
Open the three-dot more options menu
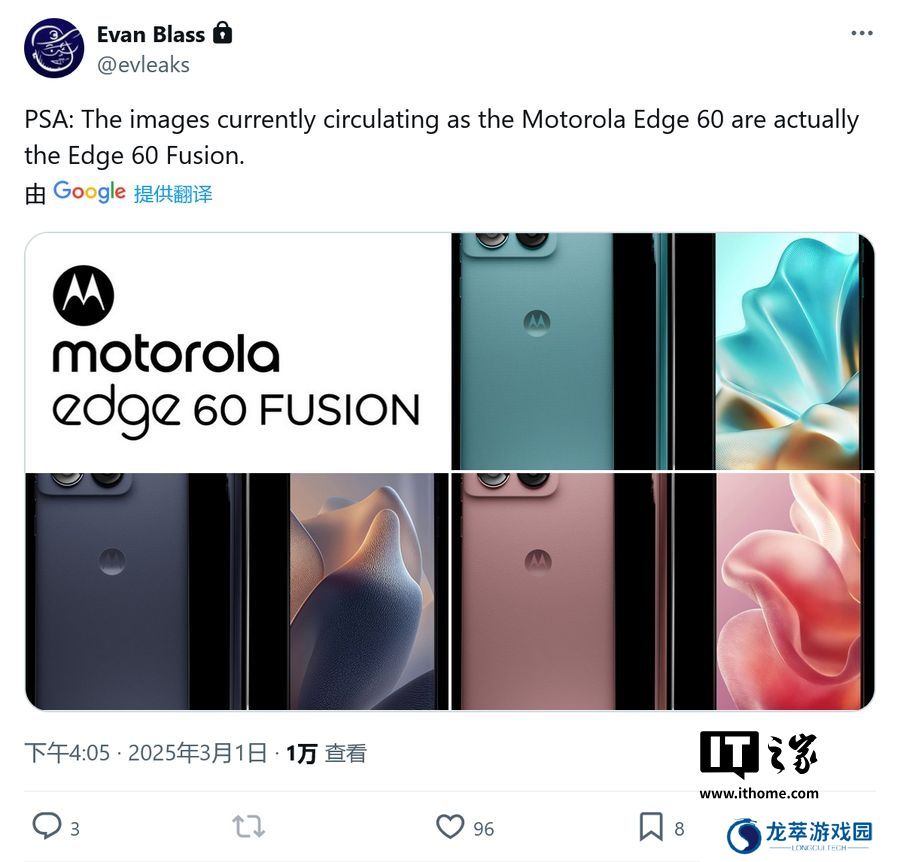pos(862,34)
